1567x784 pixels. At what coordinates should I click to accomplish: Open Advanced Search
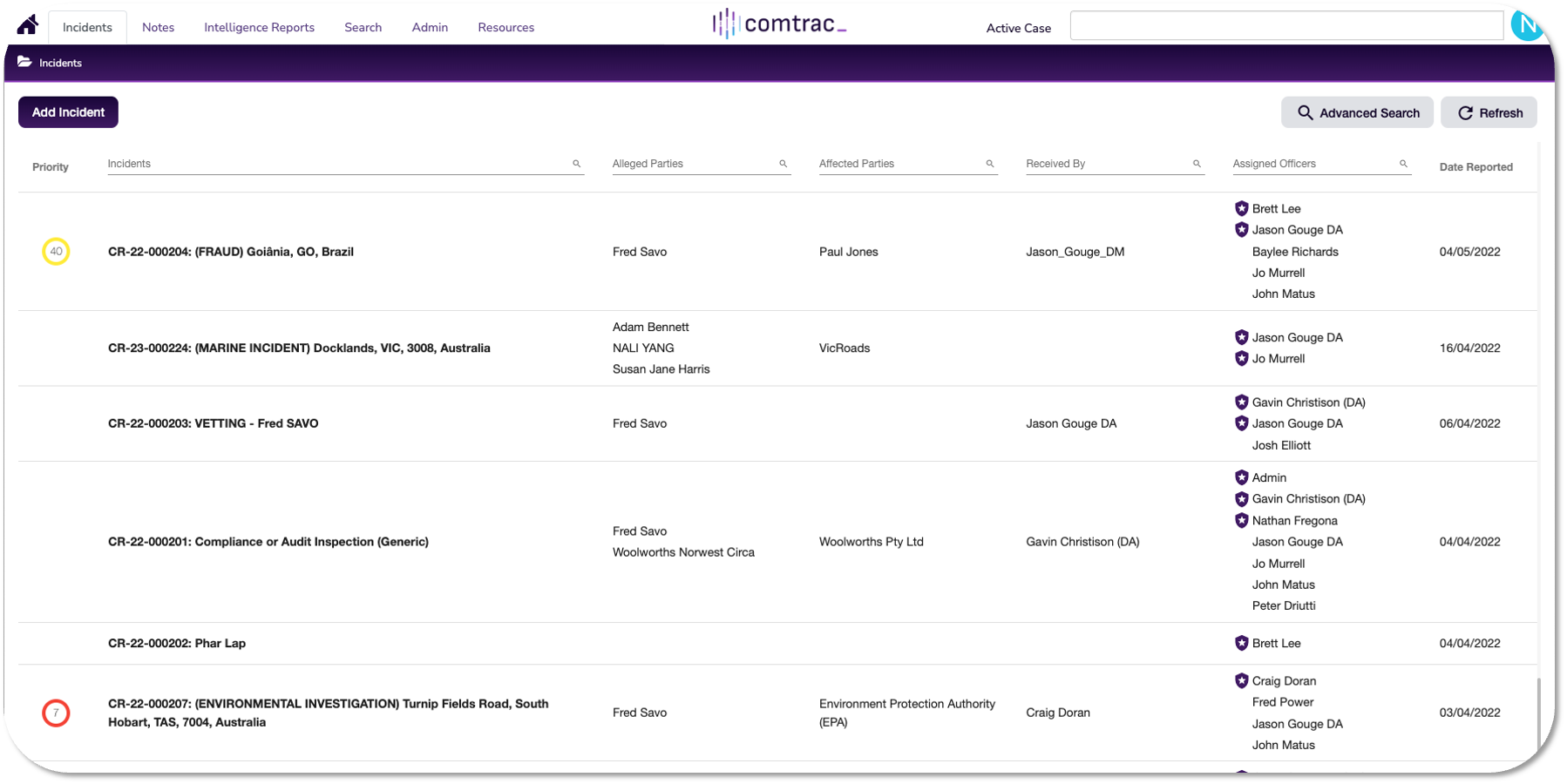coord(1357,112)
